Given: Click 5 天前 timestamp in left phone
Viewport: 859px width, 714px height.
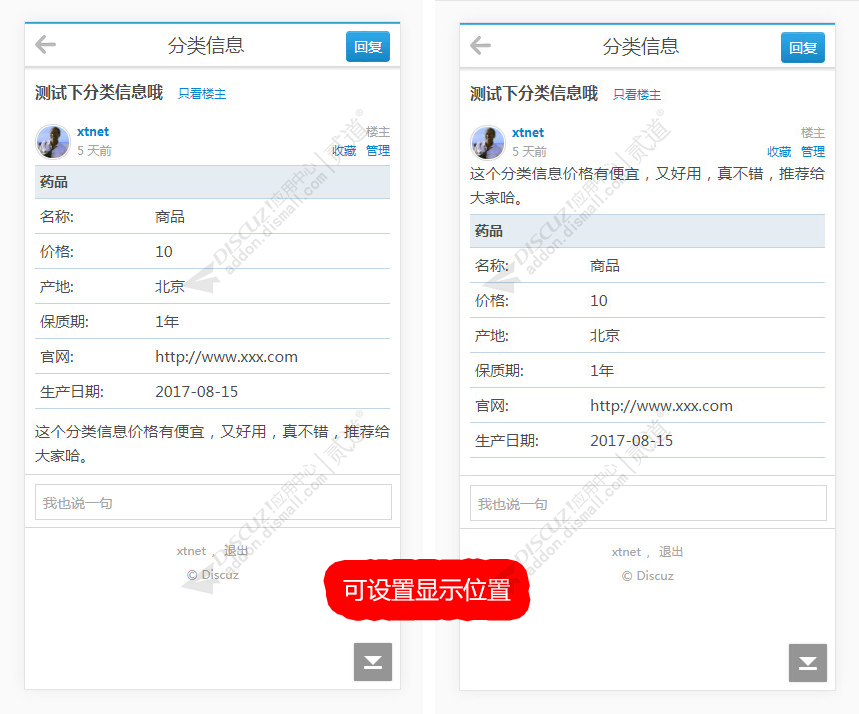Looking at the screenshot, I should point(94,151).
